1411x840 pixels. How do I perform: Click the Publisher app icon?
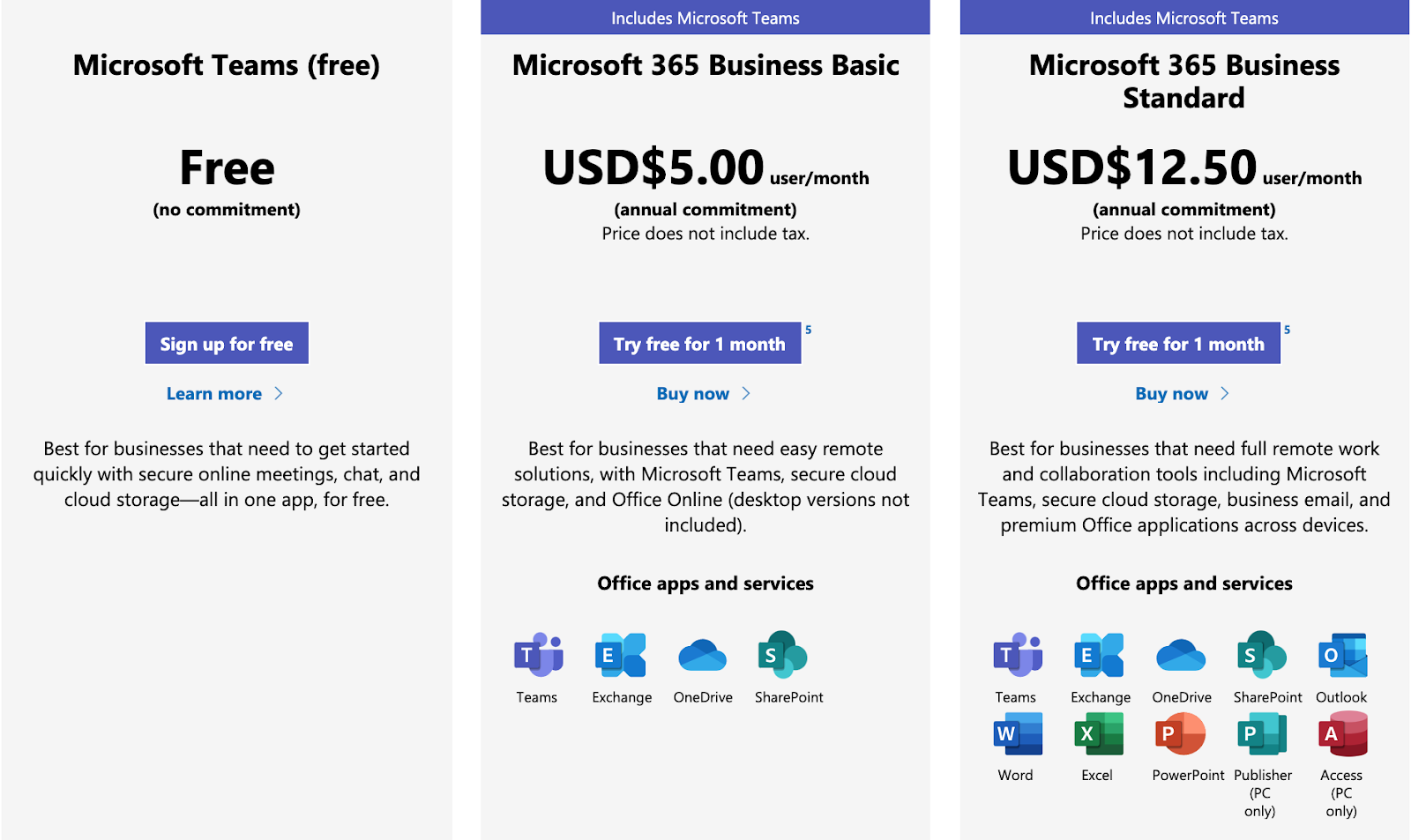[x=1261, y=734]
